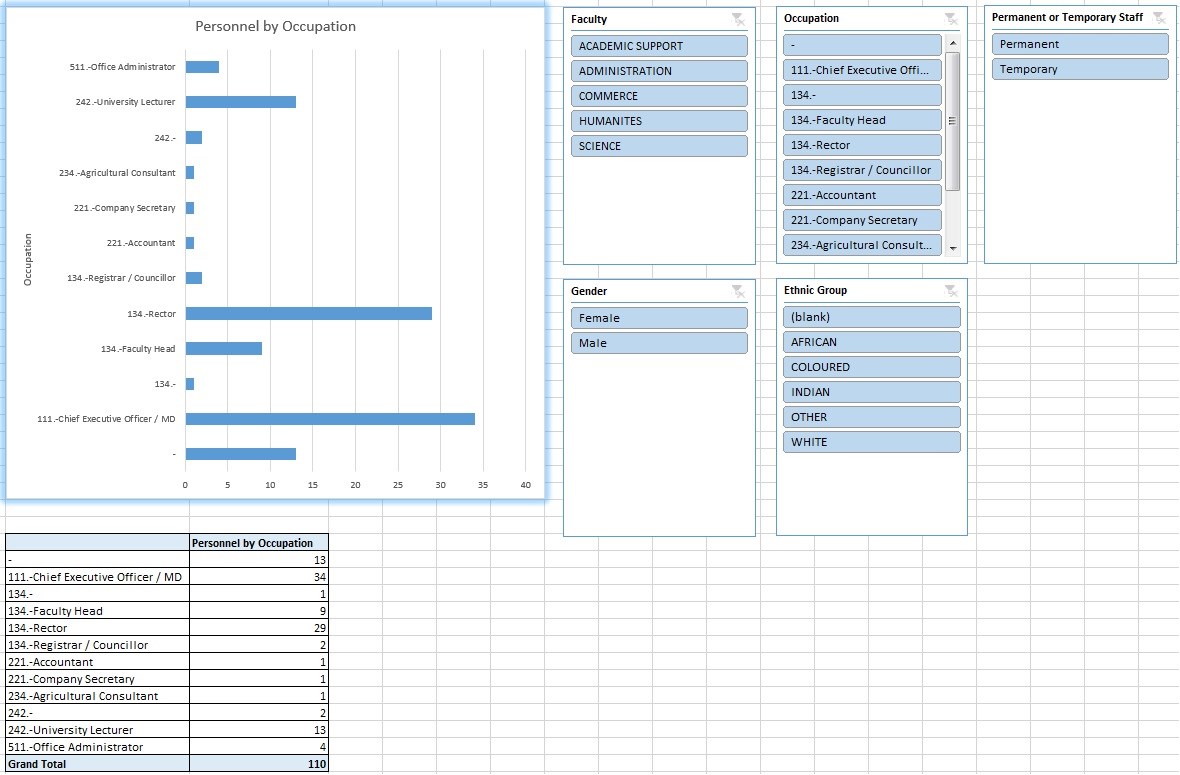The width and height of the screenshot is (1180, 775).
Task: Choose Temporary staff filter
Action: [x=1080, y=69]
